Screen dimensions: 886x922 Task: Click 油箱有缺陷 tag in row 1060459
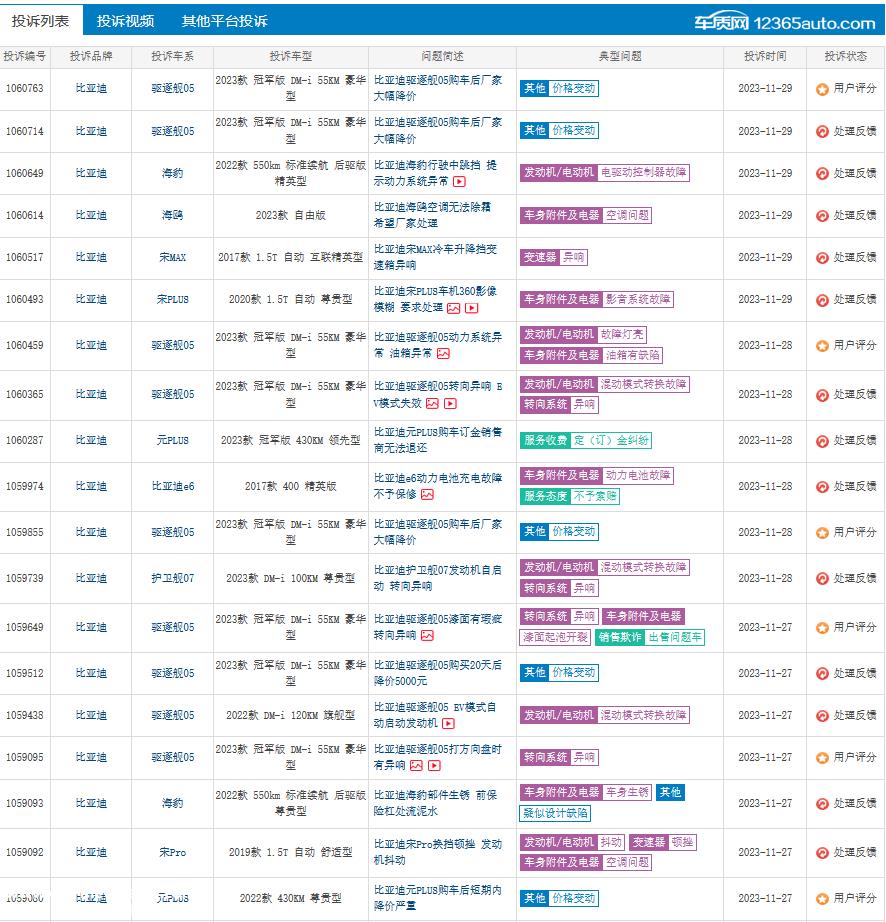[x=633, y=355]
